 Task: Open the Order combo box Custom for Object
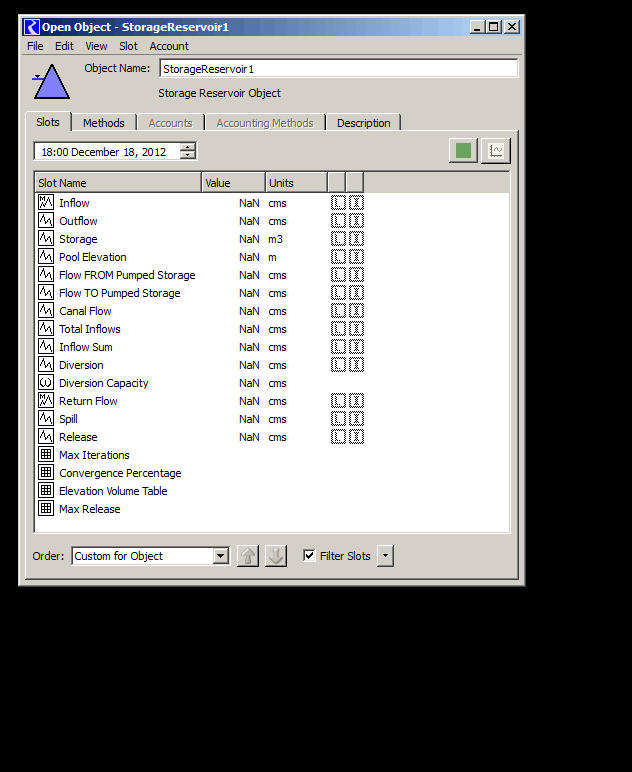pos(150,556)
